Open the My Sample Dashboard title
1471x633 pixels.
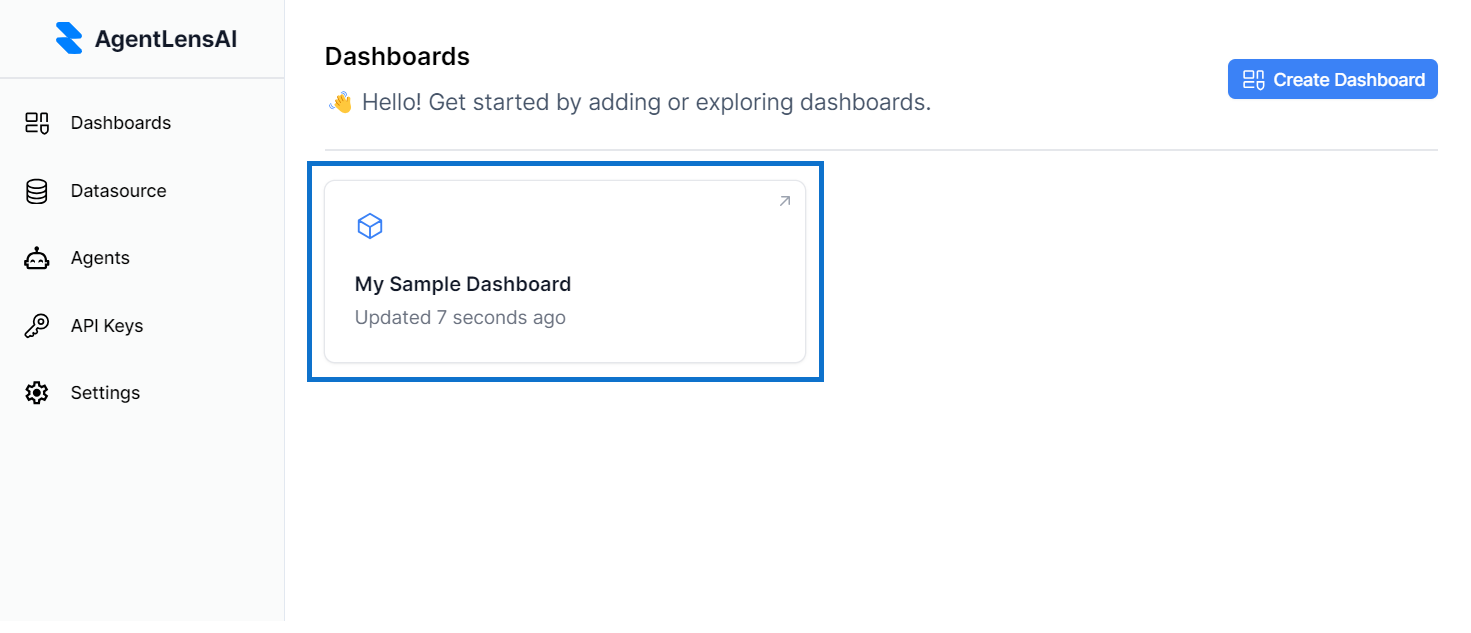pos(463,284)
